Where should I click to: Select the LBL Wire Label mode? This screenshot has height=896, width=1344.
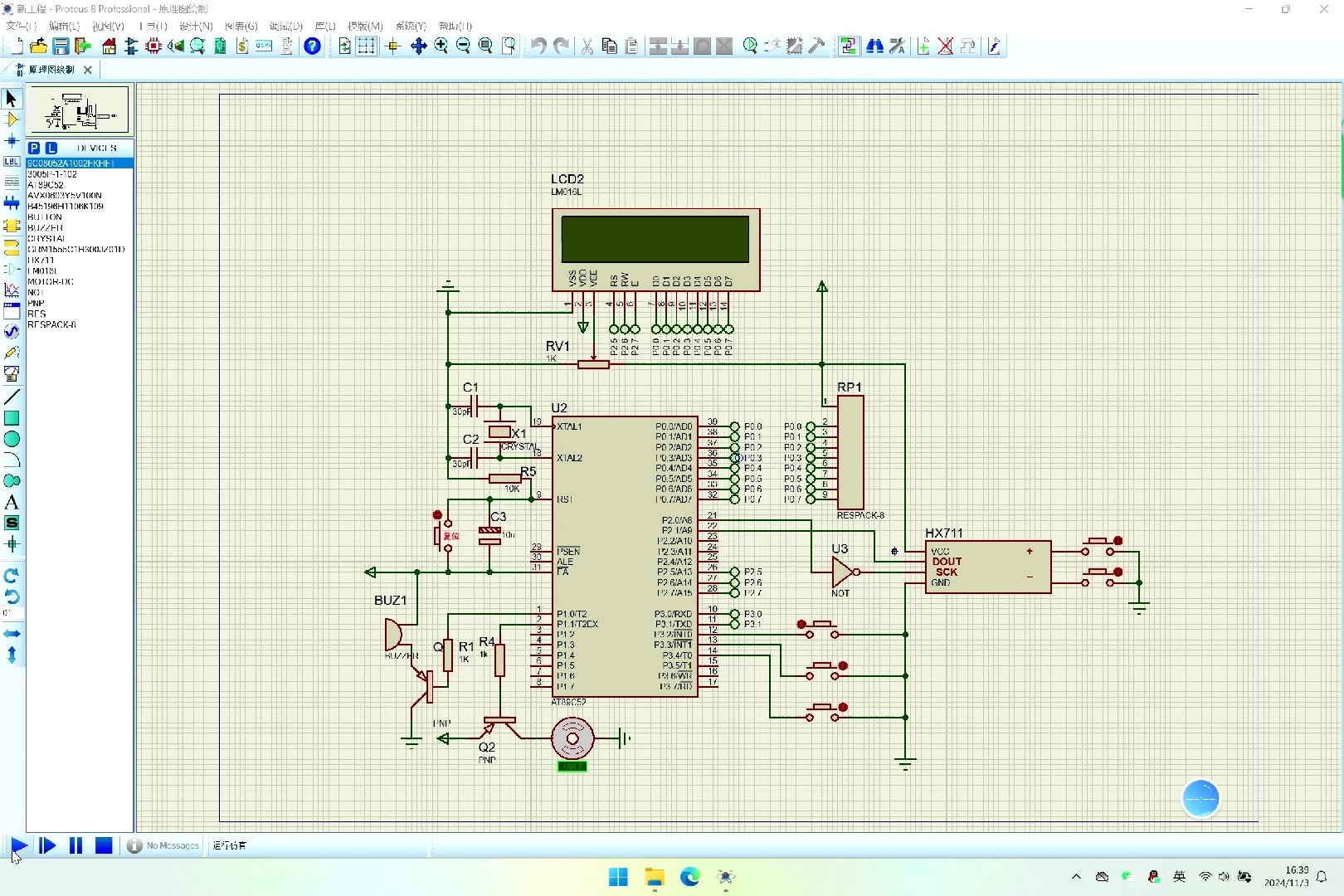pyautogui.click(x=12, y=161)
